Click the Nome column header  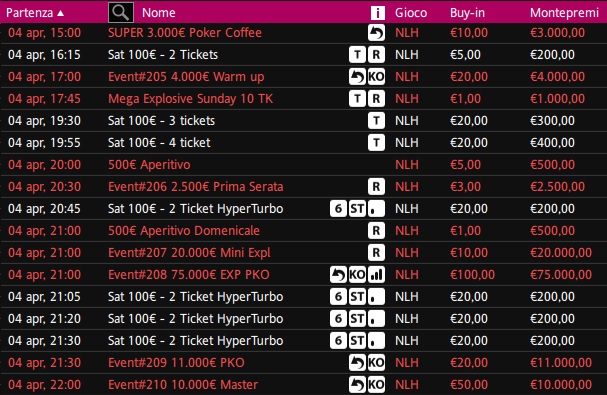click(158, 13)
